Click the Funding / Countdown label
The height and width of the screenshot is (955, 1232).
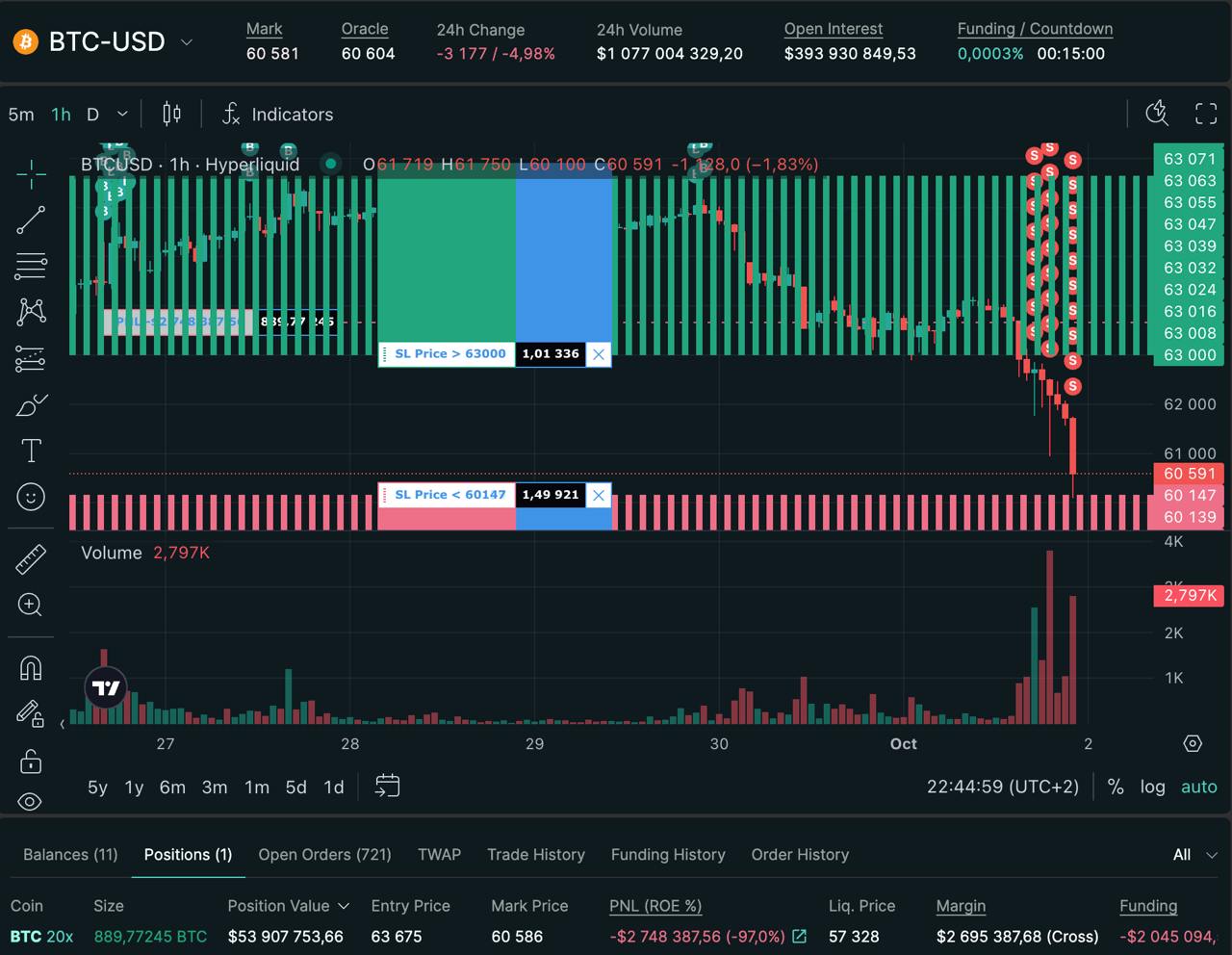1035,29
